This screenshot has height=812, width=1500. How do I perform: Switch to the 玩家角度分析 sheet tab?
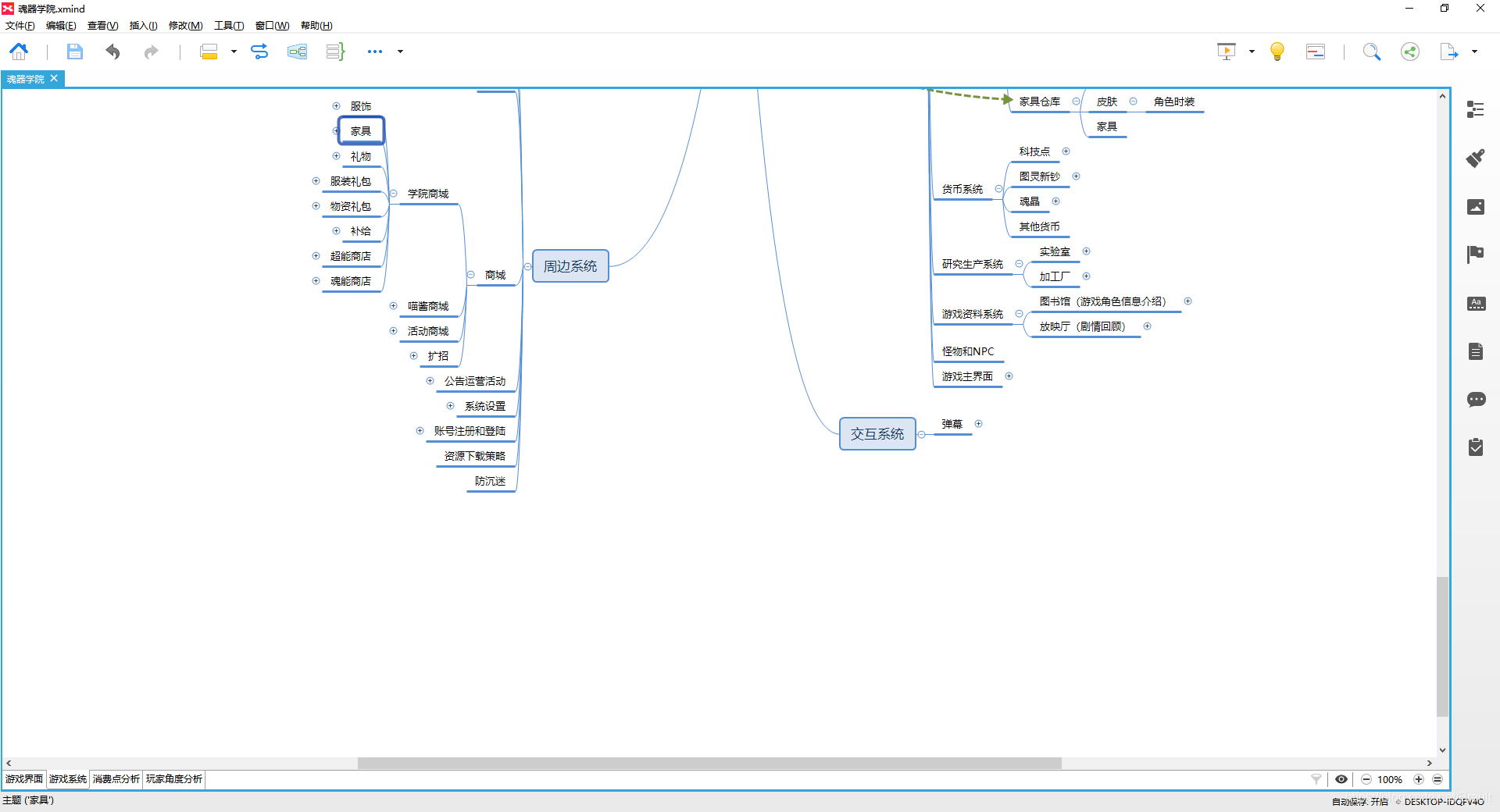(173, 779)
